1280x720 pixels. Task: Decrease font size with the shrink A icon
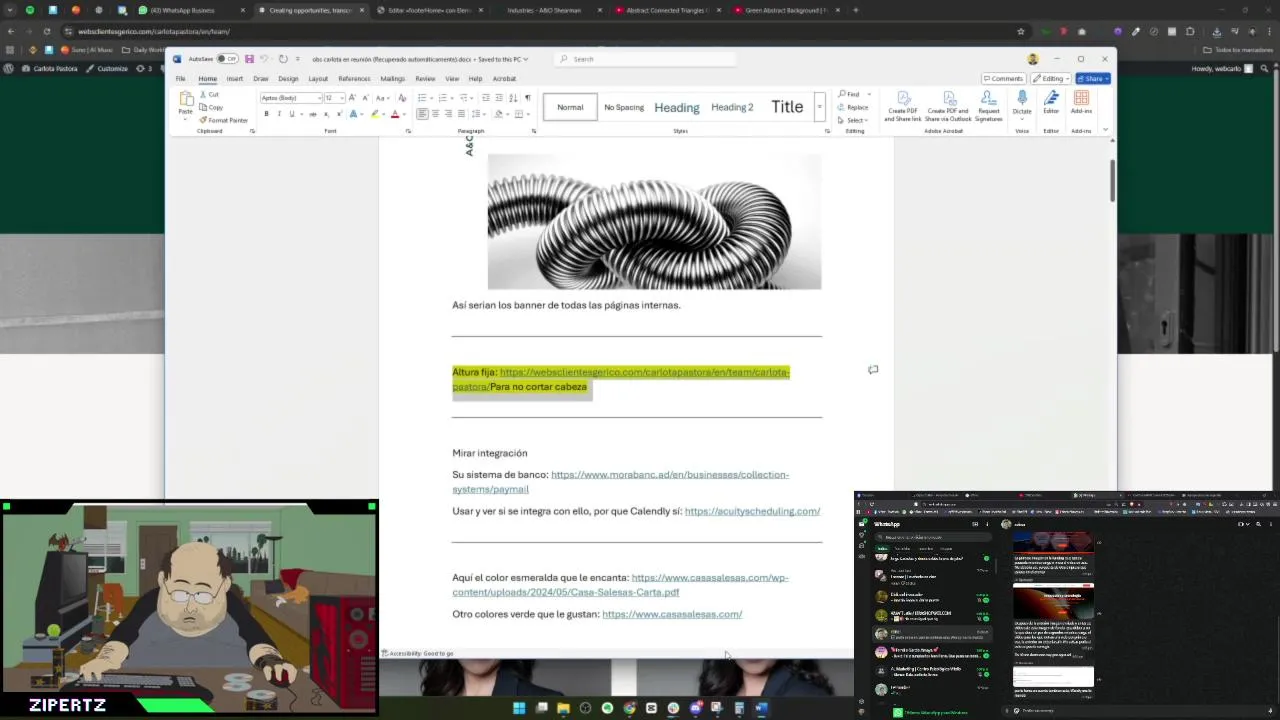366,98
